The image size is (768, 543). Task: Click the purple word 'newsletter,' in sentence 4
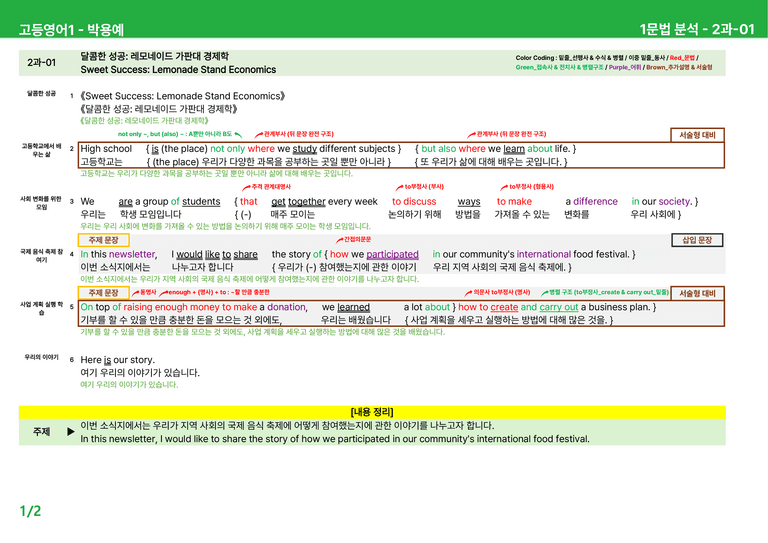(x=133, y=255)
